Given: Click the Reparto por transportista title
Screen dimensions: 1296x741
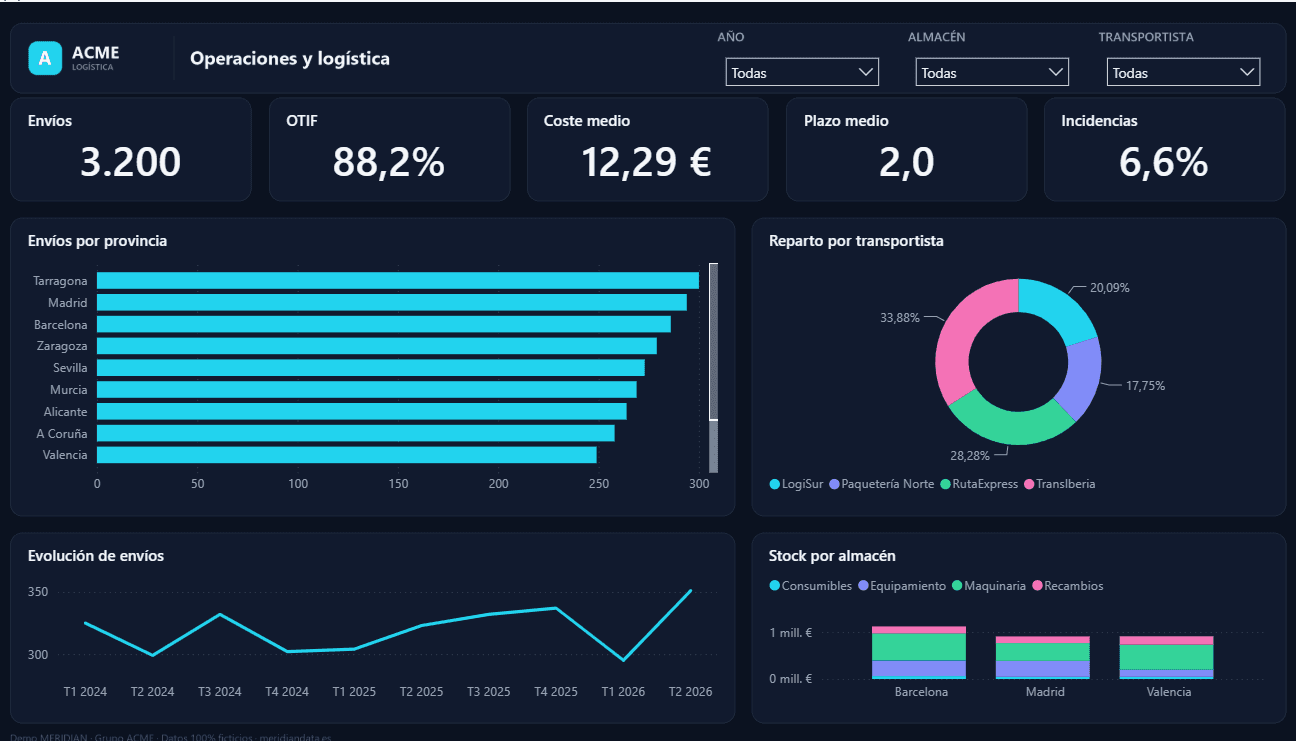Looking at the screenshot, I should pos(856,241).
